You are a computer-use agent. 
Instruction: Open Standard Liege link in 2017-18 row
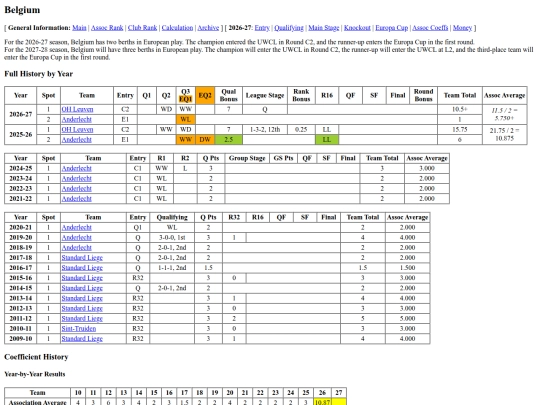coord(82,258)
